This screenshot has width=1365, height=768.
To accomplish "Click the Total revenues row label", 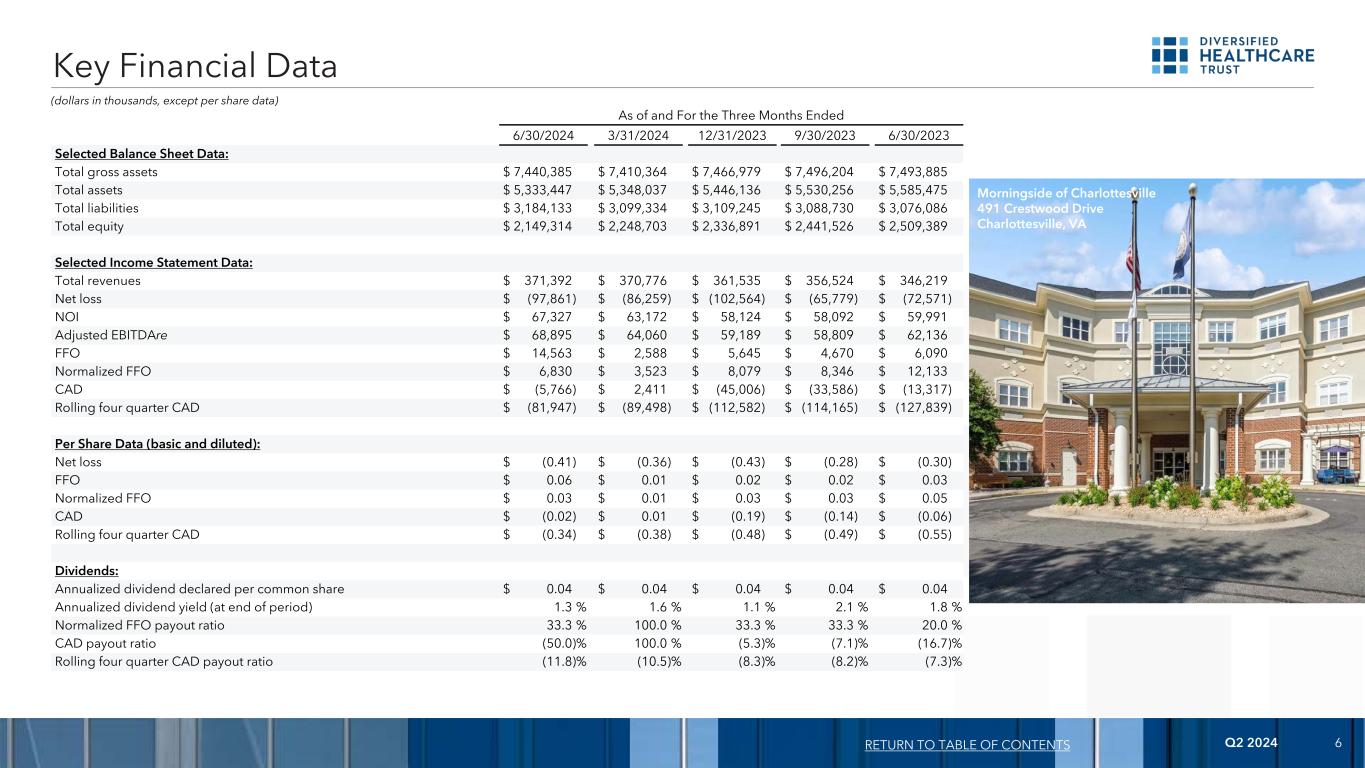I will tap(97, 281).
